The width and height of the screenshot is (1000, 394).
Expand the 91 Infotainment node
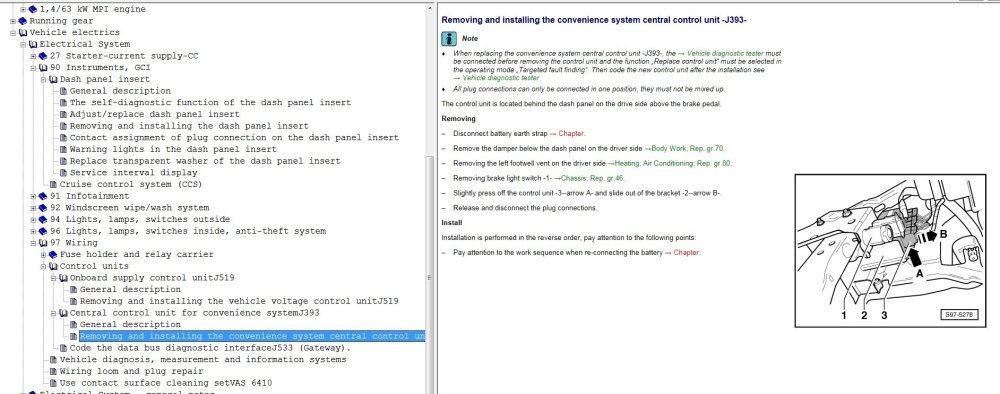[x=34, y=196]
